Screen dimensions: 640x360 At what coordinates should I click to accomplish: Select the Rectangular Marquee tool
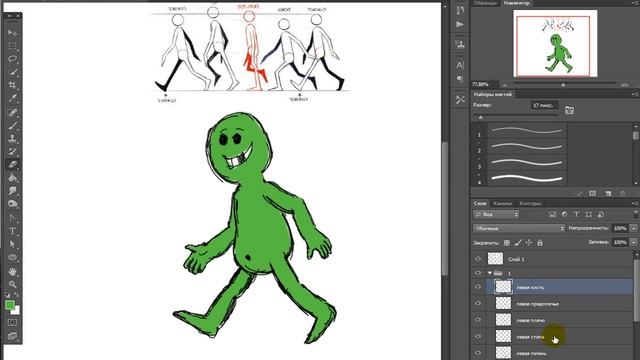[12, 45]
